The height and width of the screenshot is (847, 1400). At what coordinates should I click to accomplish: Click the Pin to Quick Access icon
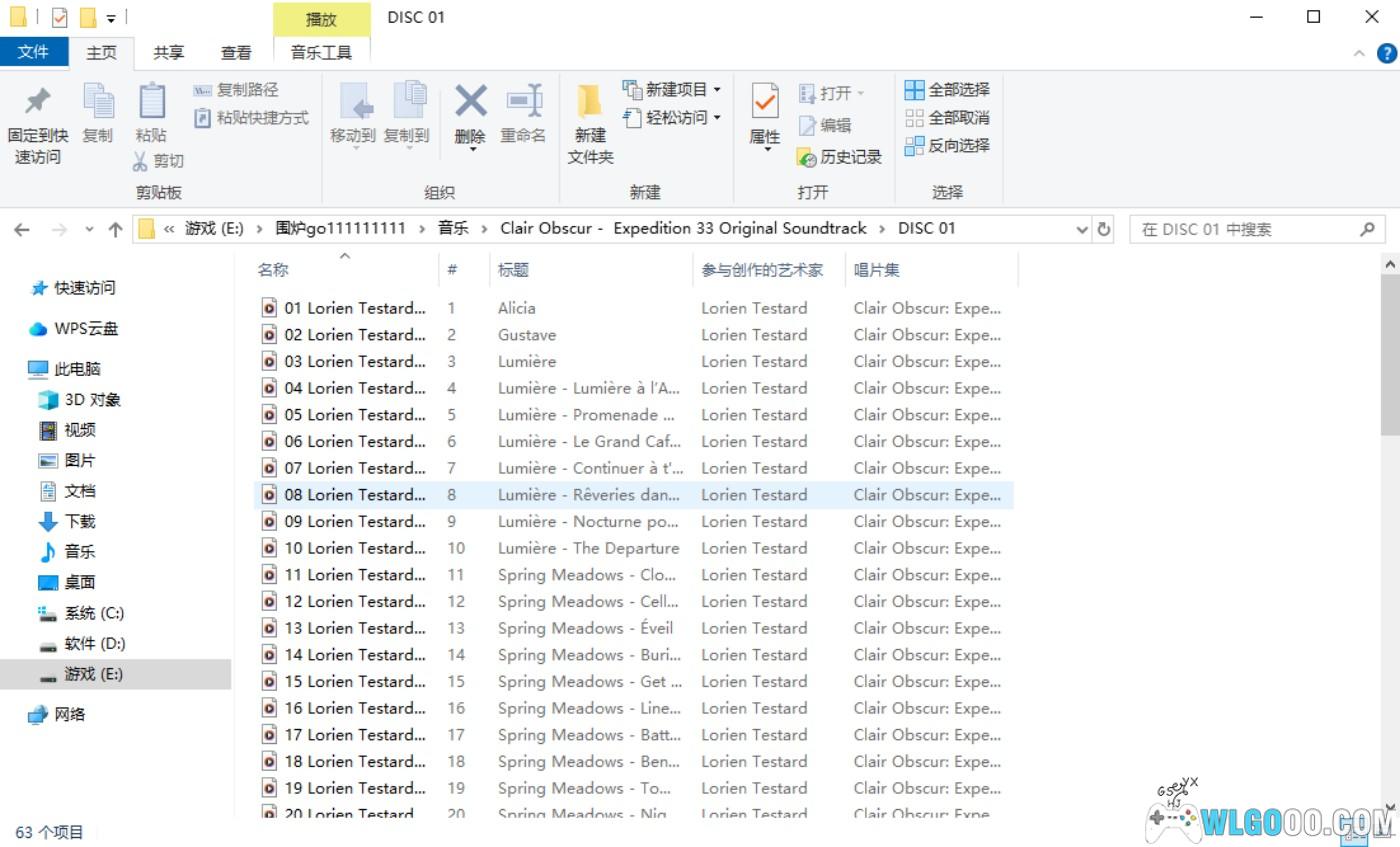[x=38, y=102]
